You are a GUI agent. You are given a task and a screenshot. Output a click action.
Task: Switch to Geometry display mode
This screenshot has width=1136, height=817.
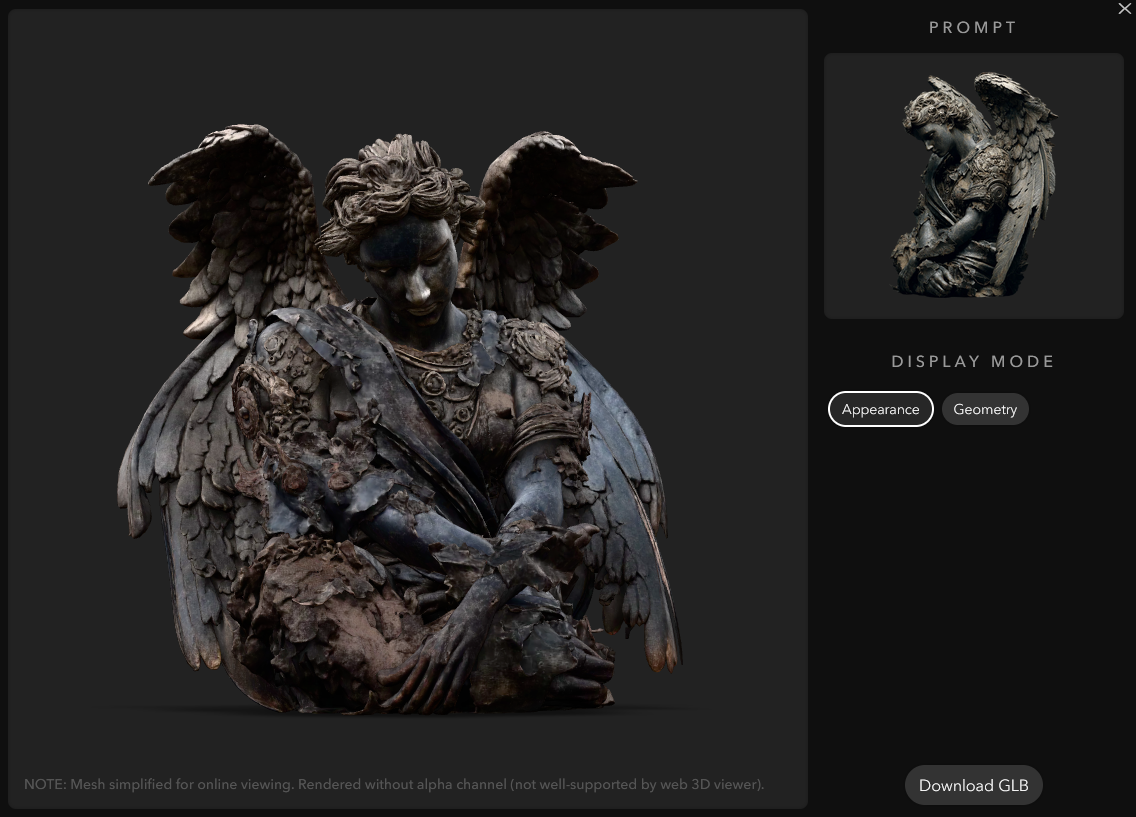click(984, 409)
